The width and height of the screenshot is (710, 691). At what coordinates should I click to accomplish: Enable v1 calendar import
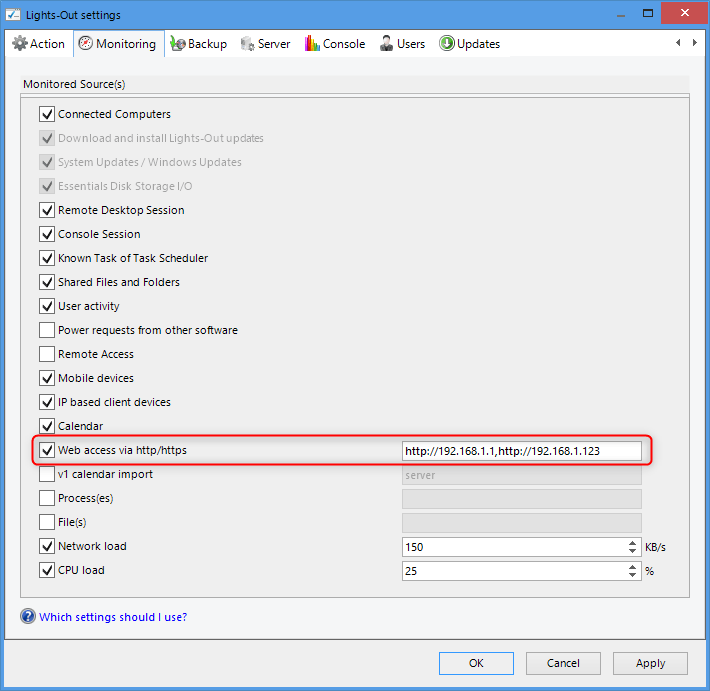47,474
